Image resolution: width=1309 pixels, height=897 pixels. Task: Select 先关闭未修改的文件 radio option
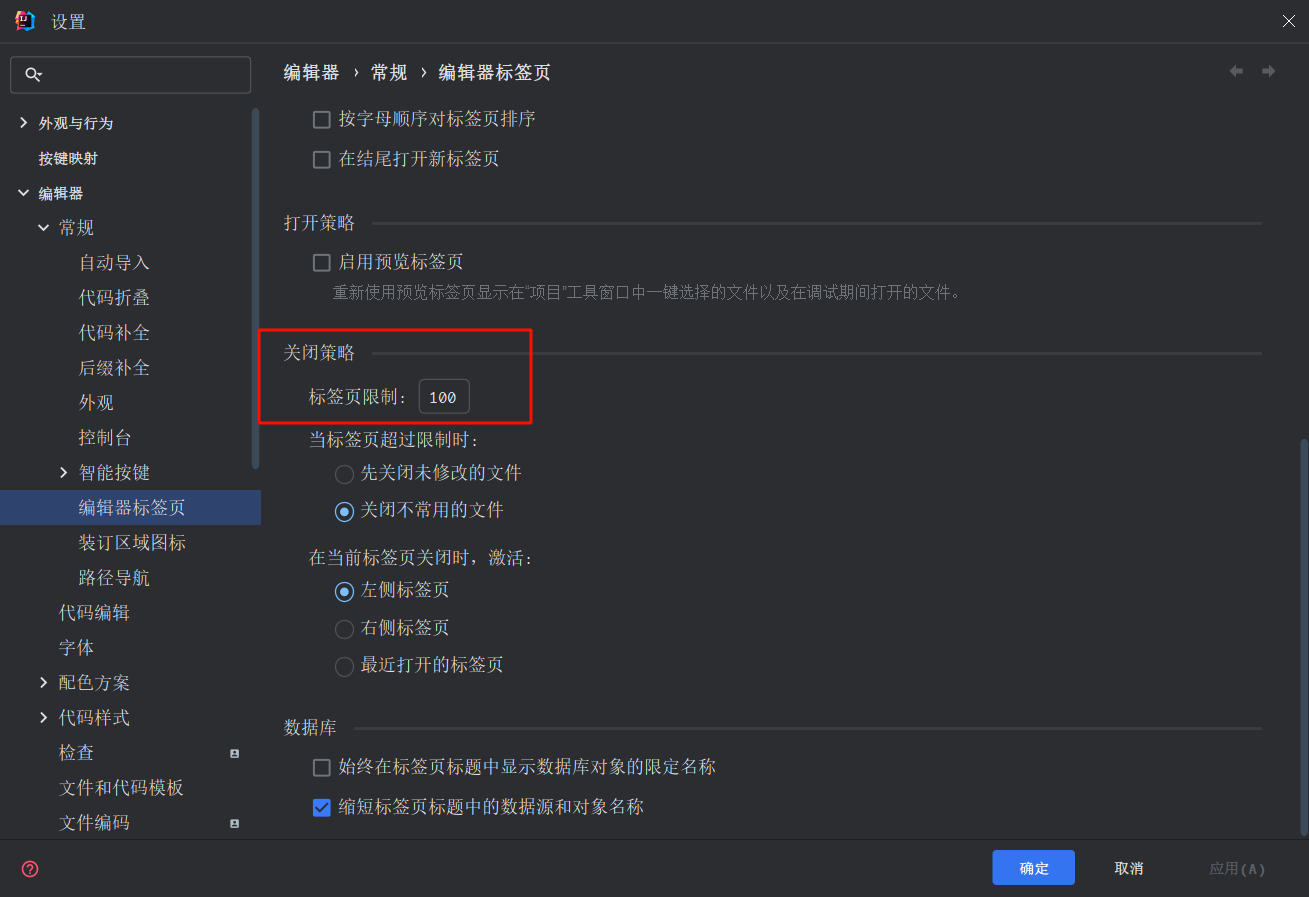point(344,474)
